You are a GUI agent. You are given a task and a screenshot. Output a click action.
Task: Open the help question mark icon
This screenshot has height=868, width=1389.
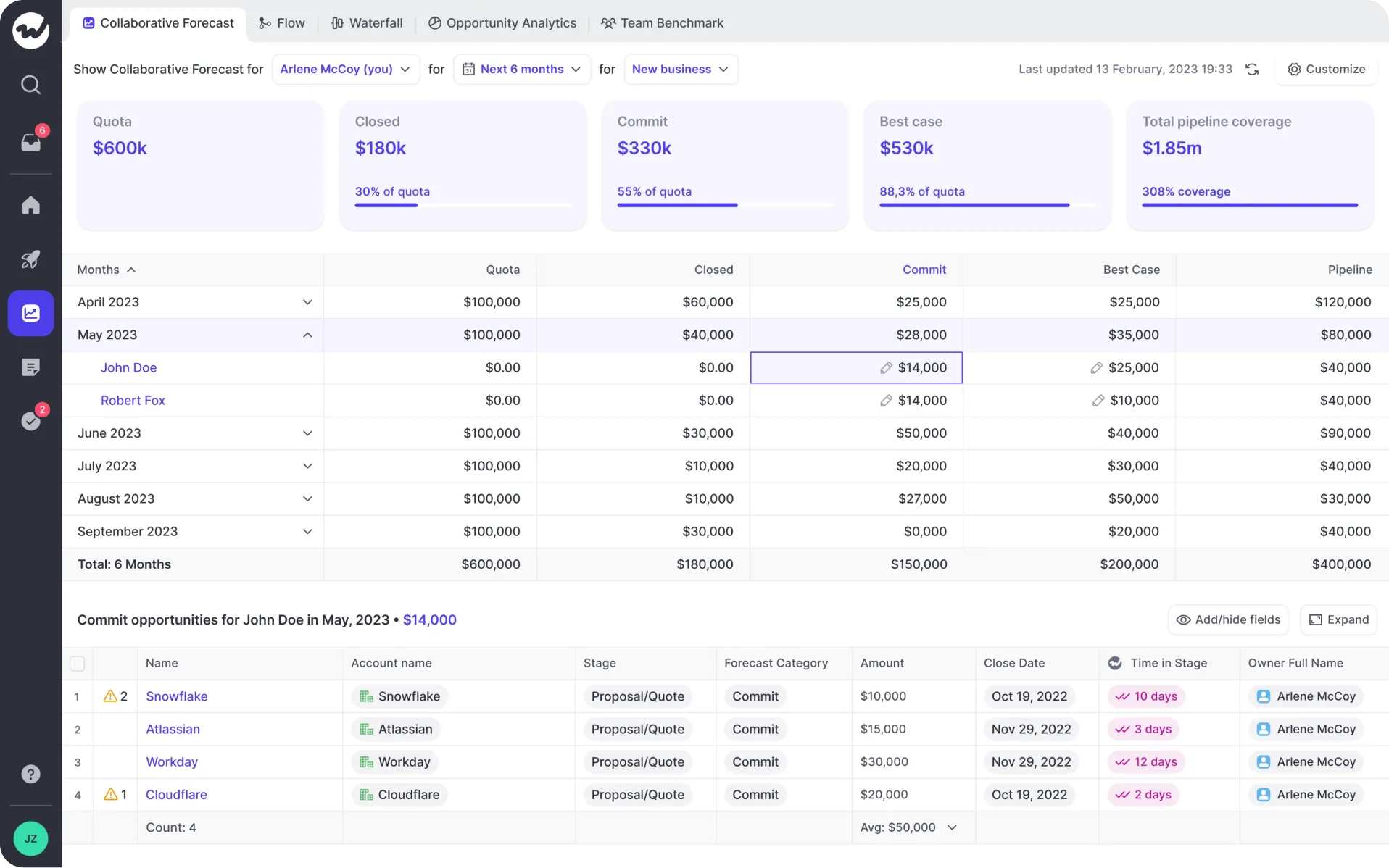click(30, 774)
